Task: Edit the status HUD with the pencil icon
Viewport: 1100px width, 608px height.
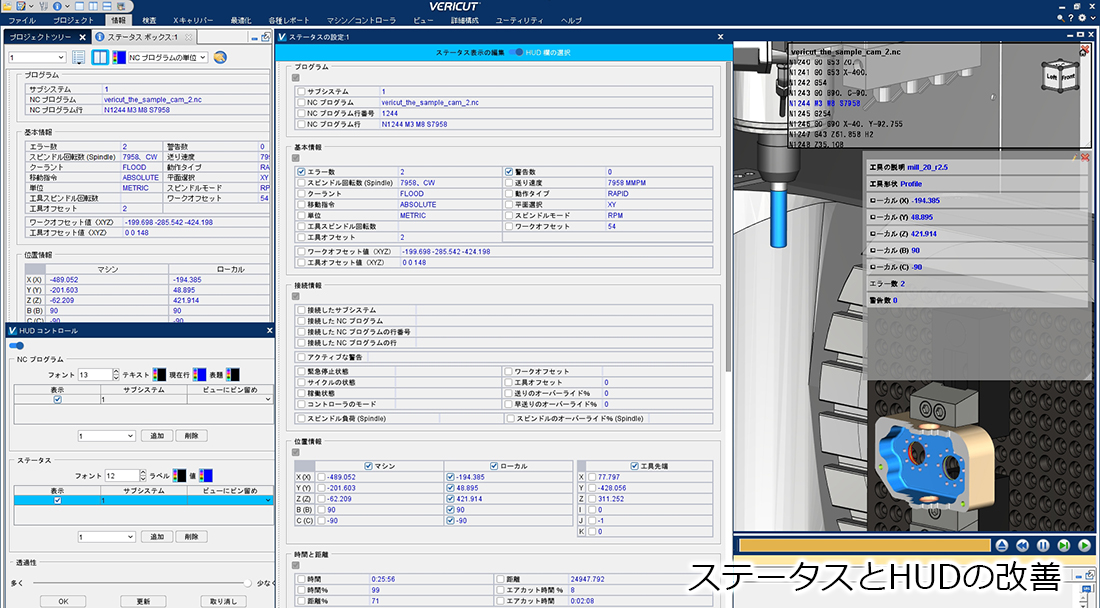Action: tap(1074, 158)
